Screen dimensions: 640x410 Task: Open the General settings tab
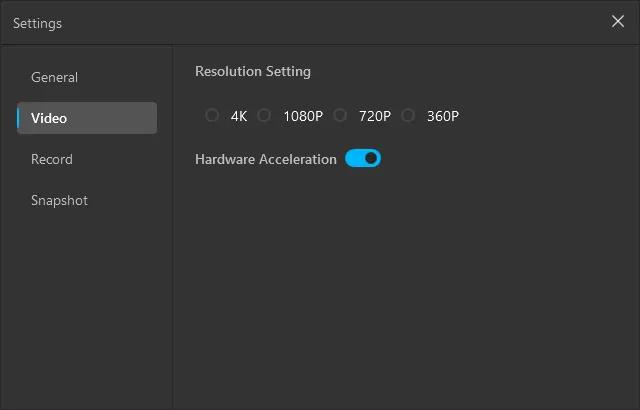click(54, 77)
